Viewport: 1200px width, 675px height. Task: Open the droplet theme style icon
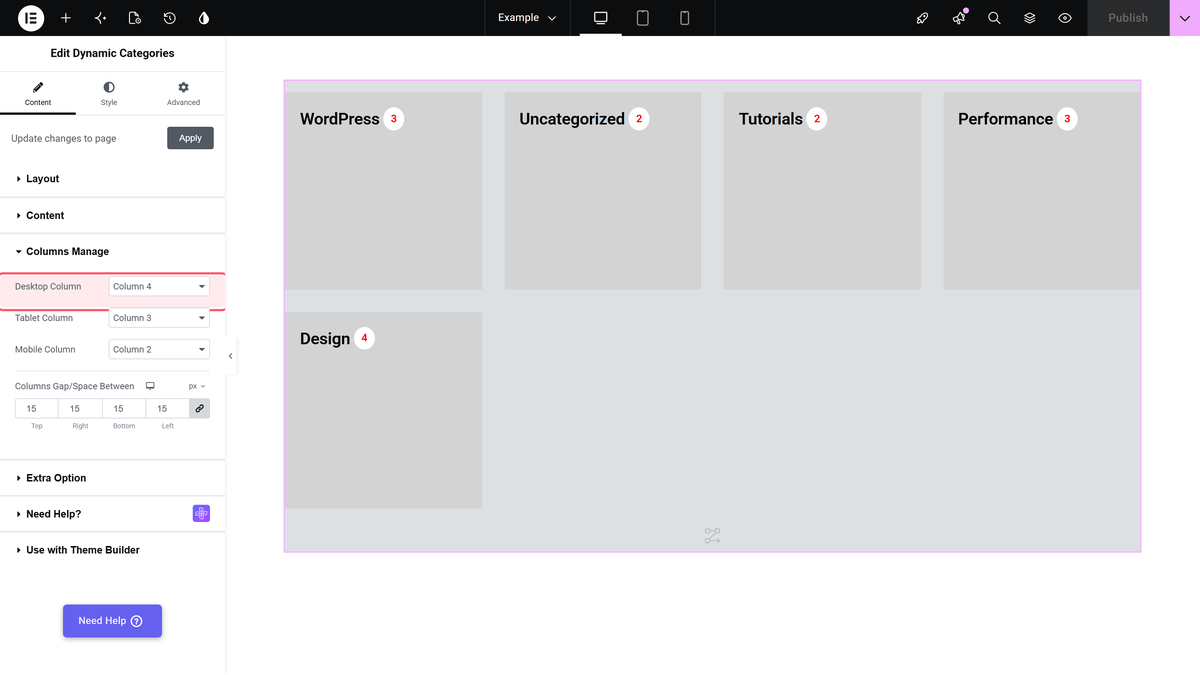coord(204,18)
